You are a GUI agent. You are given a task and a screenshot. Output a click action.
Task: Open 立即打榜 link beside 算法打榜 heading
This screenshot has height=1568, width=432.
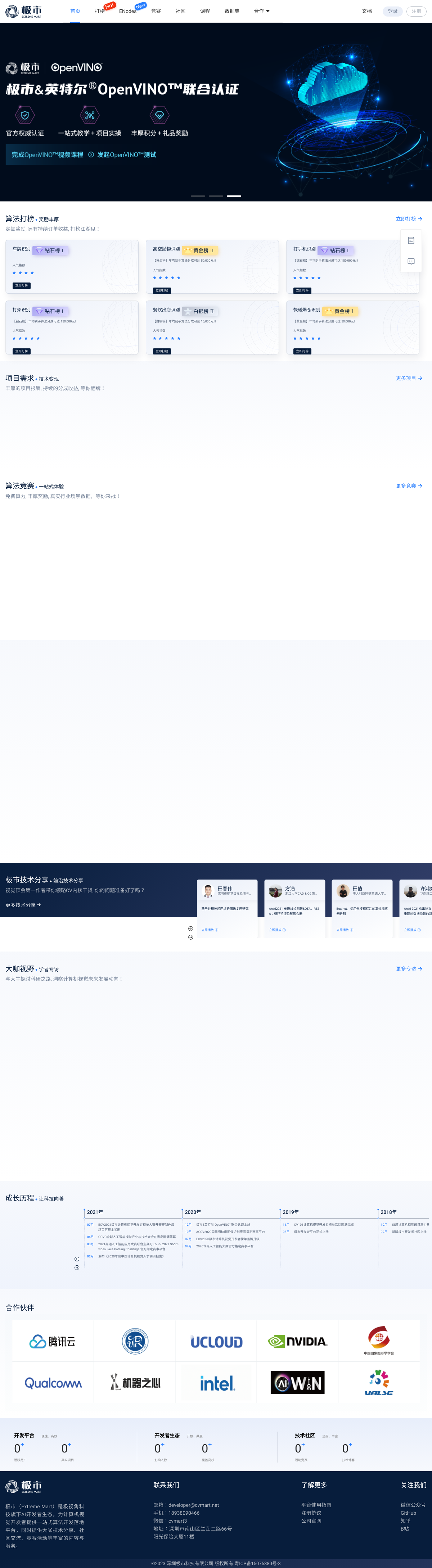pos(409,218)
